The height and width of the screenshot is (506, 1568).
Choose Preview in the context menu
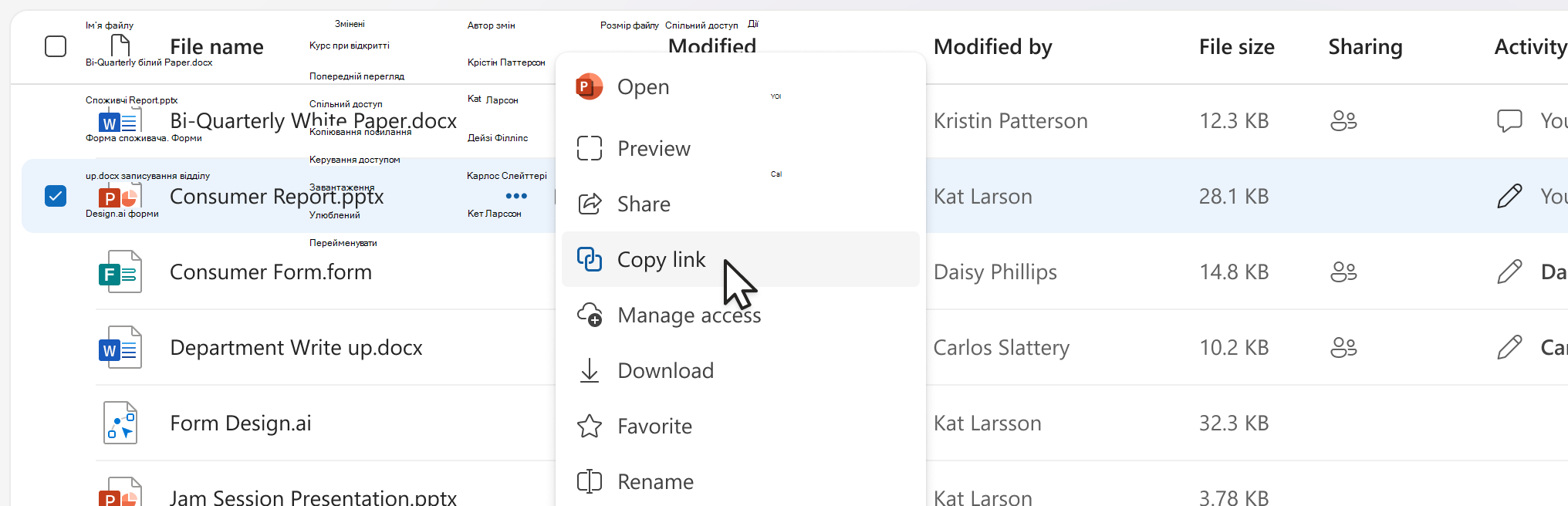click(741, 148)
